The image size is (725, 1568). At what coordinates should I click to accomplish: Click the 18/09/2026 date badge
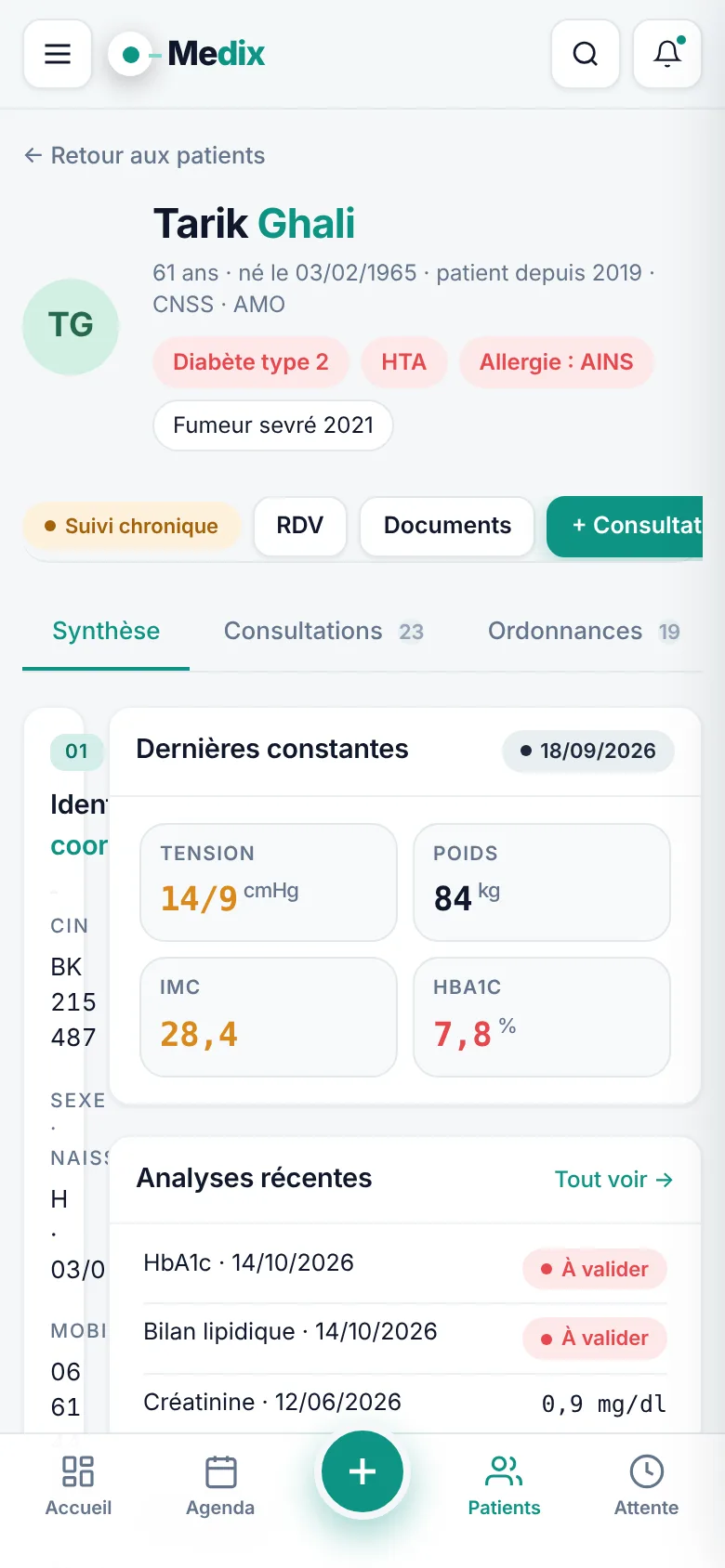pos(588,751)
